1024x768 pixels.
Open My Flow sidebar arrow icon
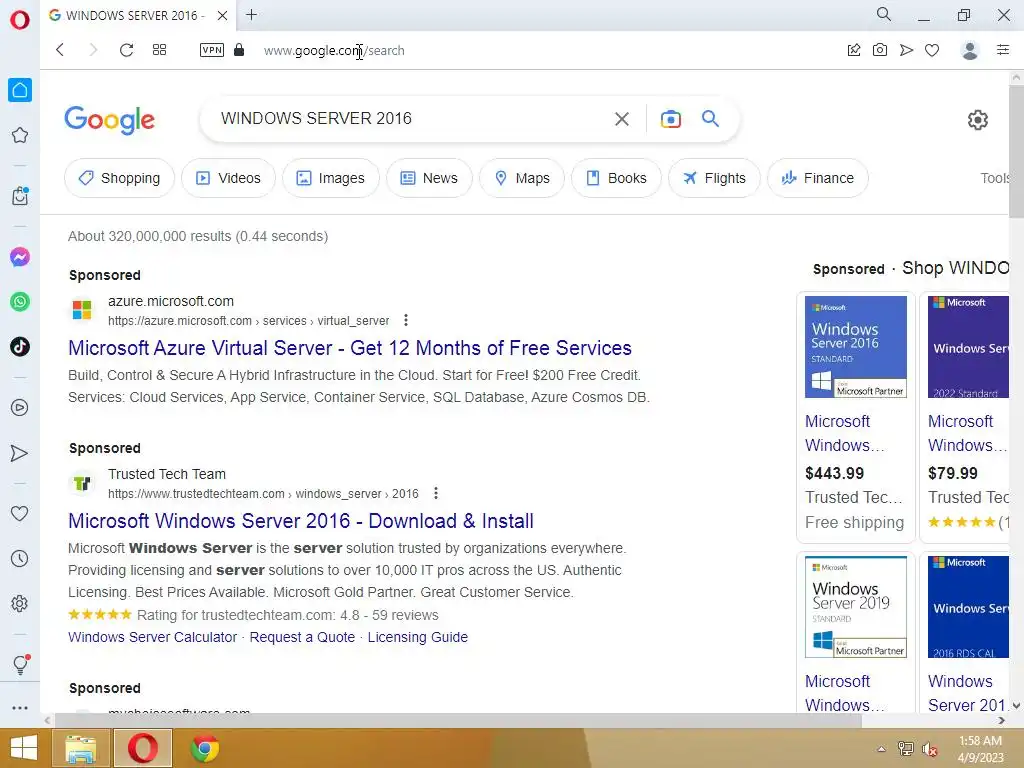coord(20,453)
